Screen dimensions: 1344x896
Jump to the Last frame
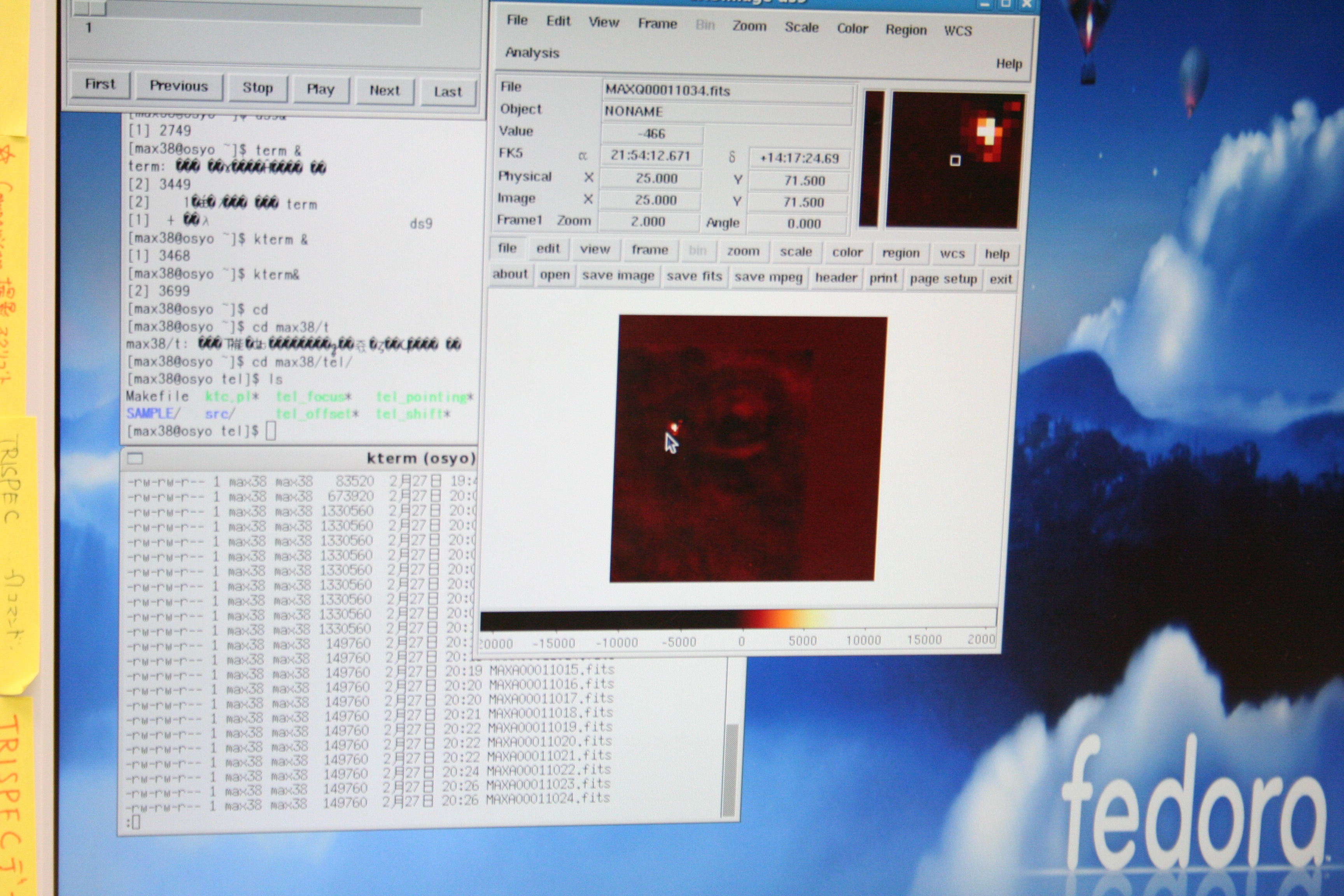point(448,91)
